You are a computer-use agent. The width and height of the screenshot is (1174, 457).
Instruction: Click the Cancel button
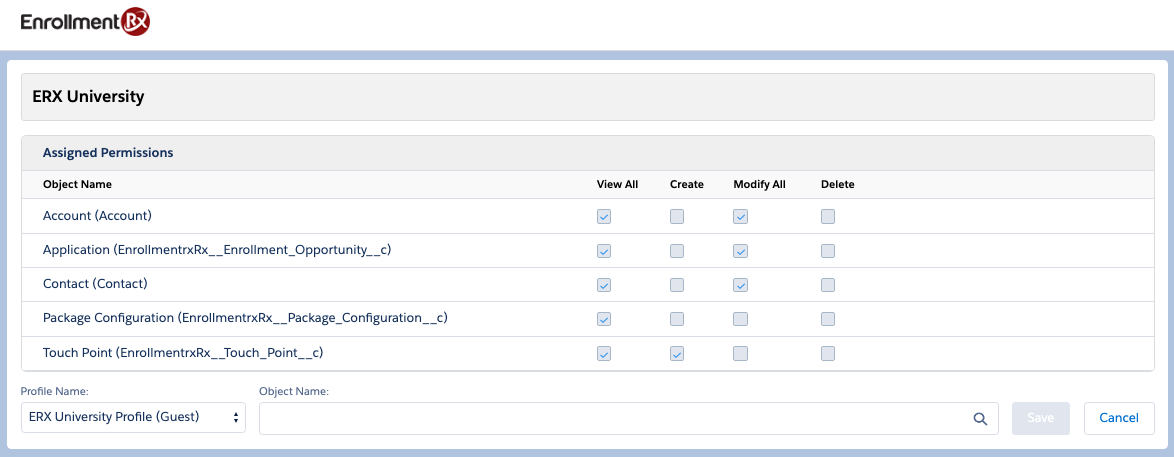tap(1119, 418)
